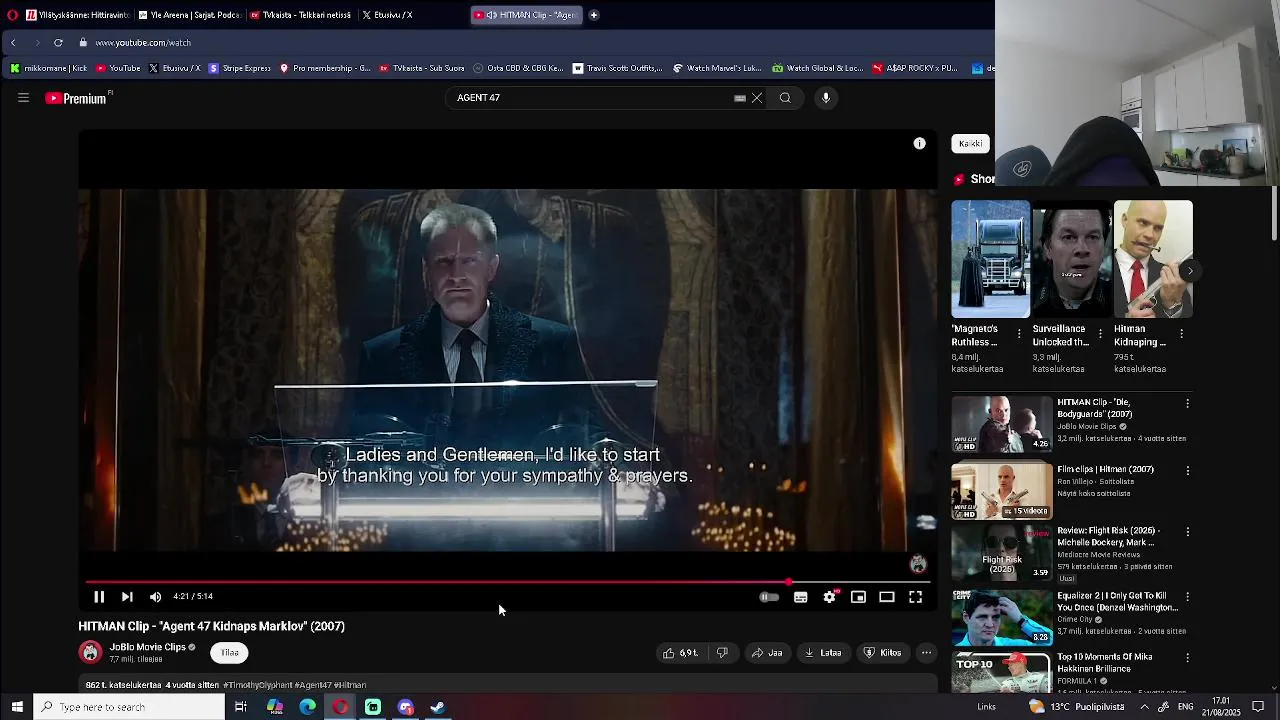Screen dimensions: 1280x720
Task: Open more actions menu below video
Action: pyautogui.click(x=926, y=653)
